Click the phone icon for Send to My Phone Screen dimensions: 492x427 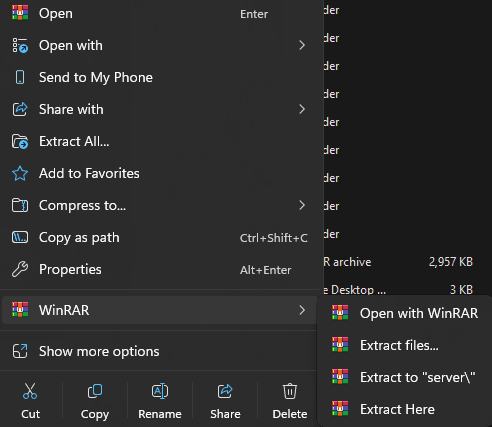20,77
